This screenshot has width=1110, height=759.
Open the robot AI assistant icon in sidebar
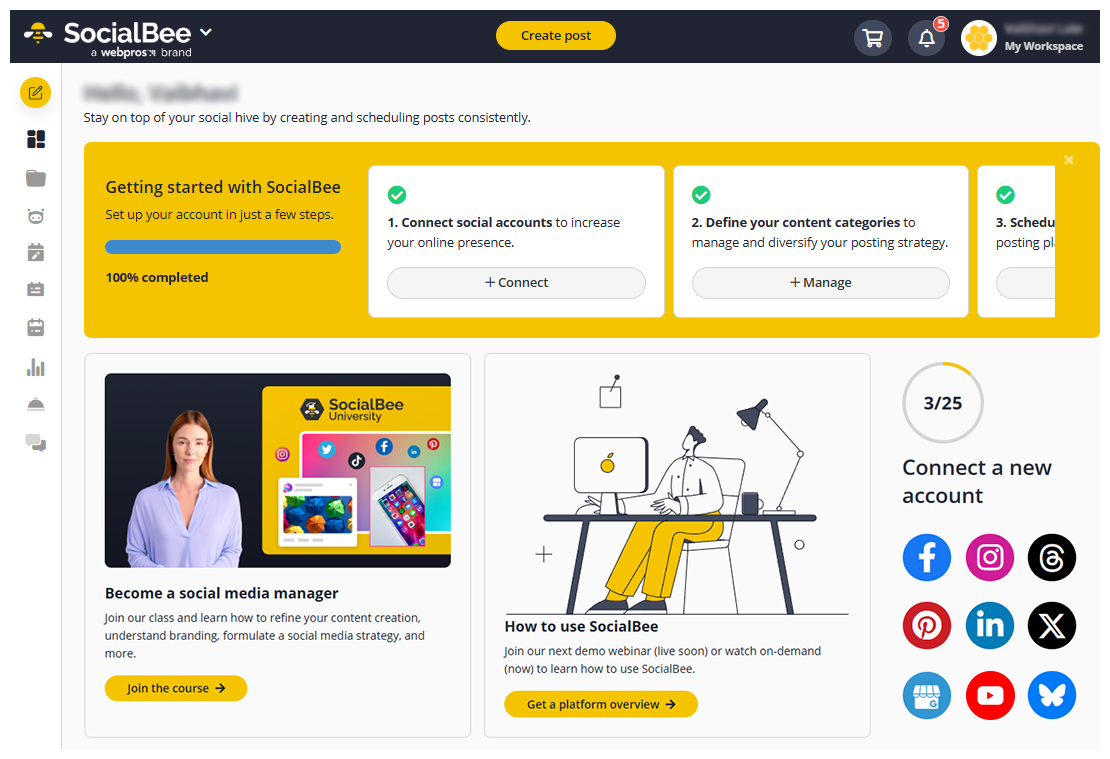(36, 216)
